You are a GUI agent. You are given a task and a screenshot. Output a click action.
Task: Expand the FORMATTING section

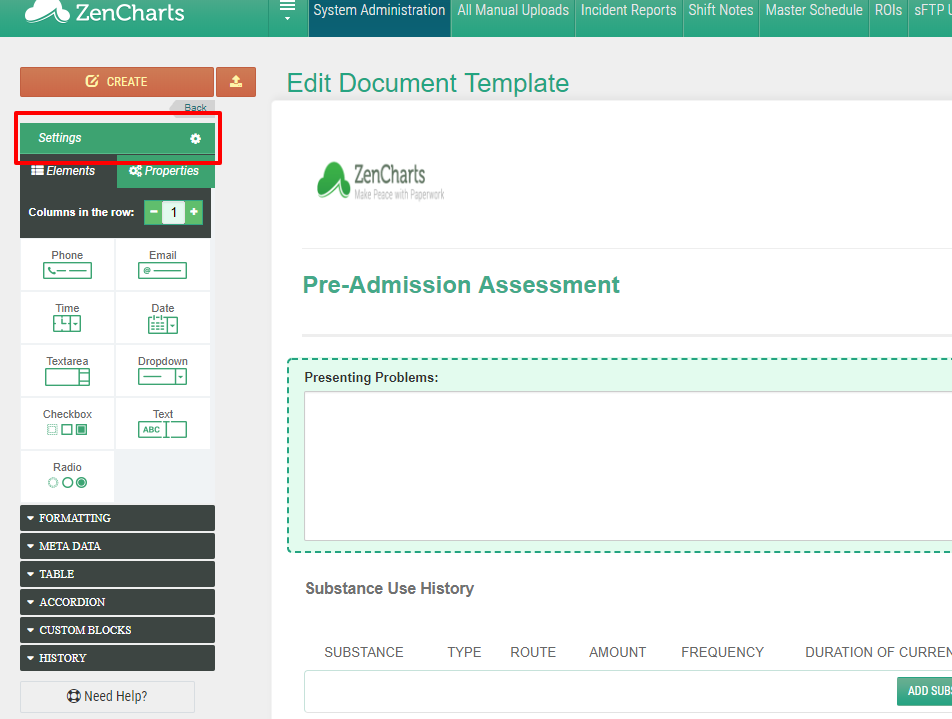tap(117, 518)
